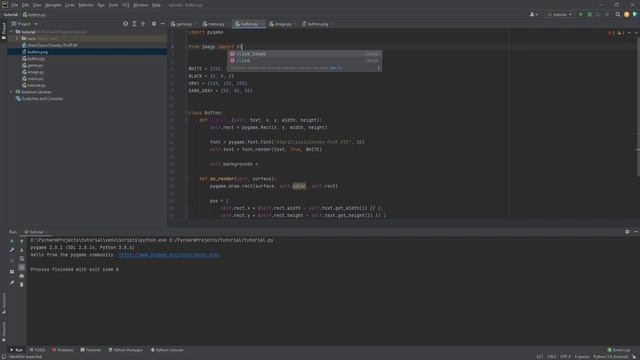Viewport: 640px width, 360px height.
Task: Select slice completion suggestion
Action: click(304, 60)
